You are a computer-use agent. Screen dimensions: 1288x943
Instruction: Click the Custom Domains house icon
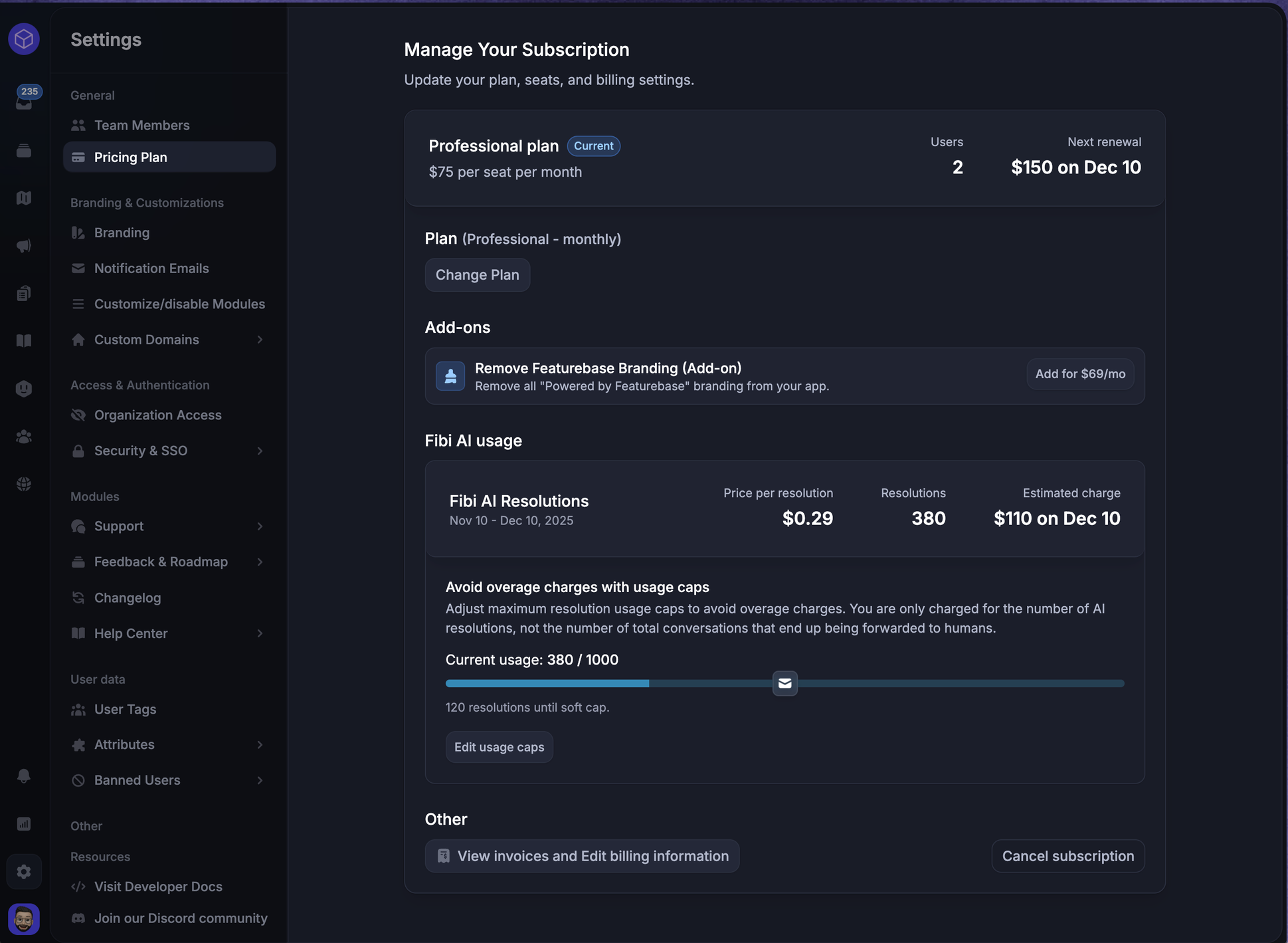(78, 340)
